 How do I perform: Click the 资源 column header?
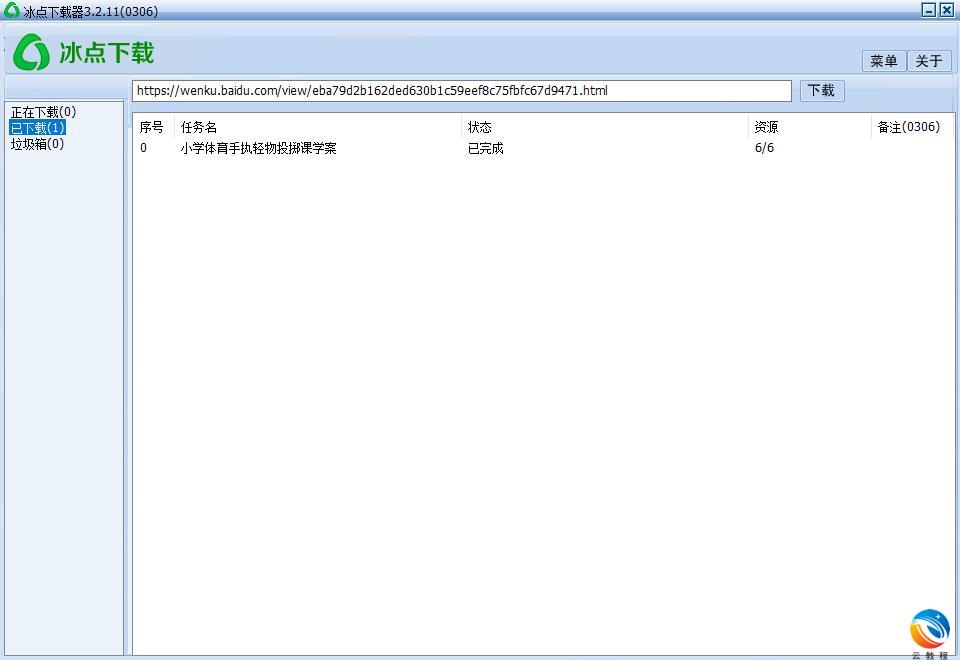[766, 127]
